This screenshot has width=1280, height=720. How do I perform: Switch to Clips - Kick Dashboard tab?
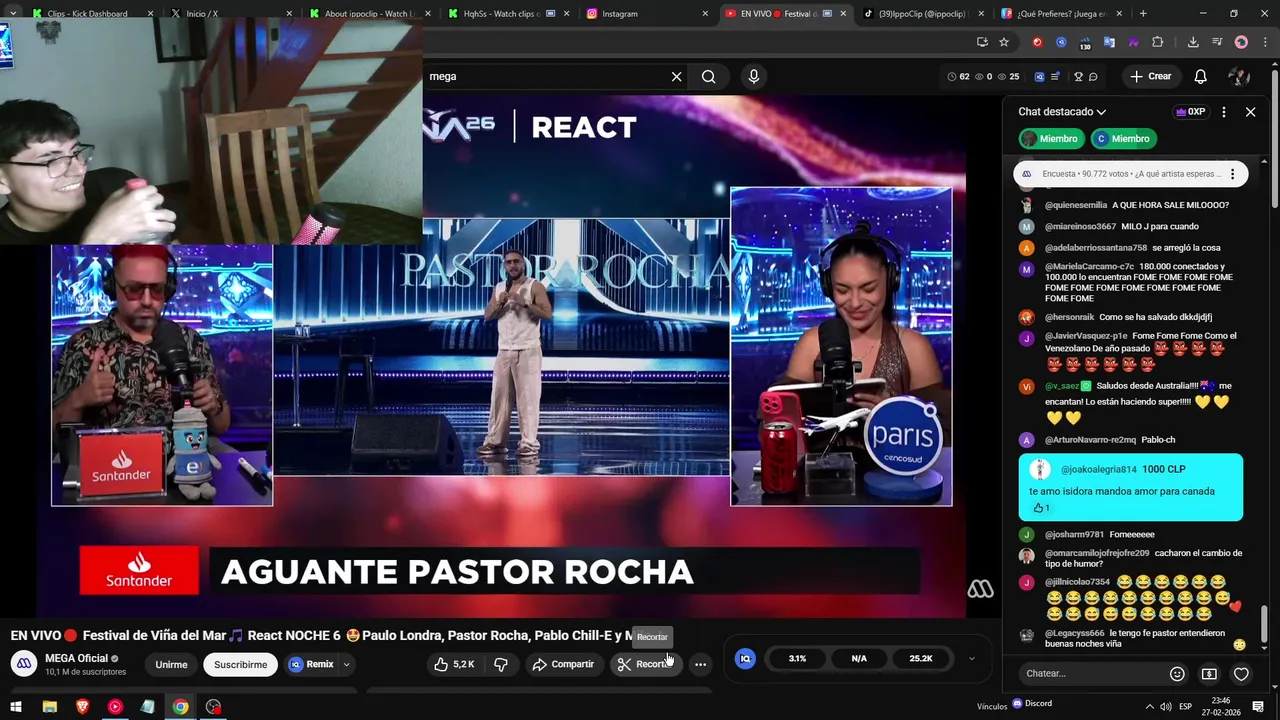[92, 14]
